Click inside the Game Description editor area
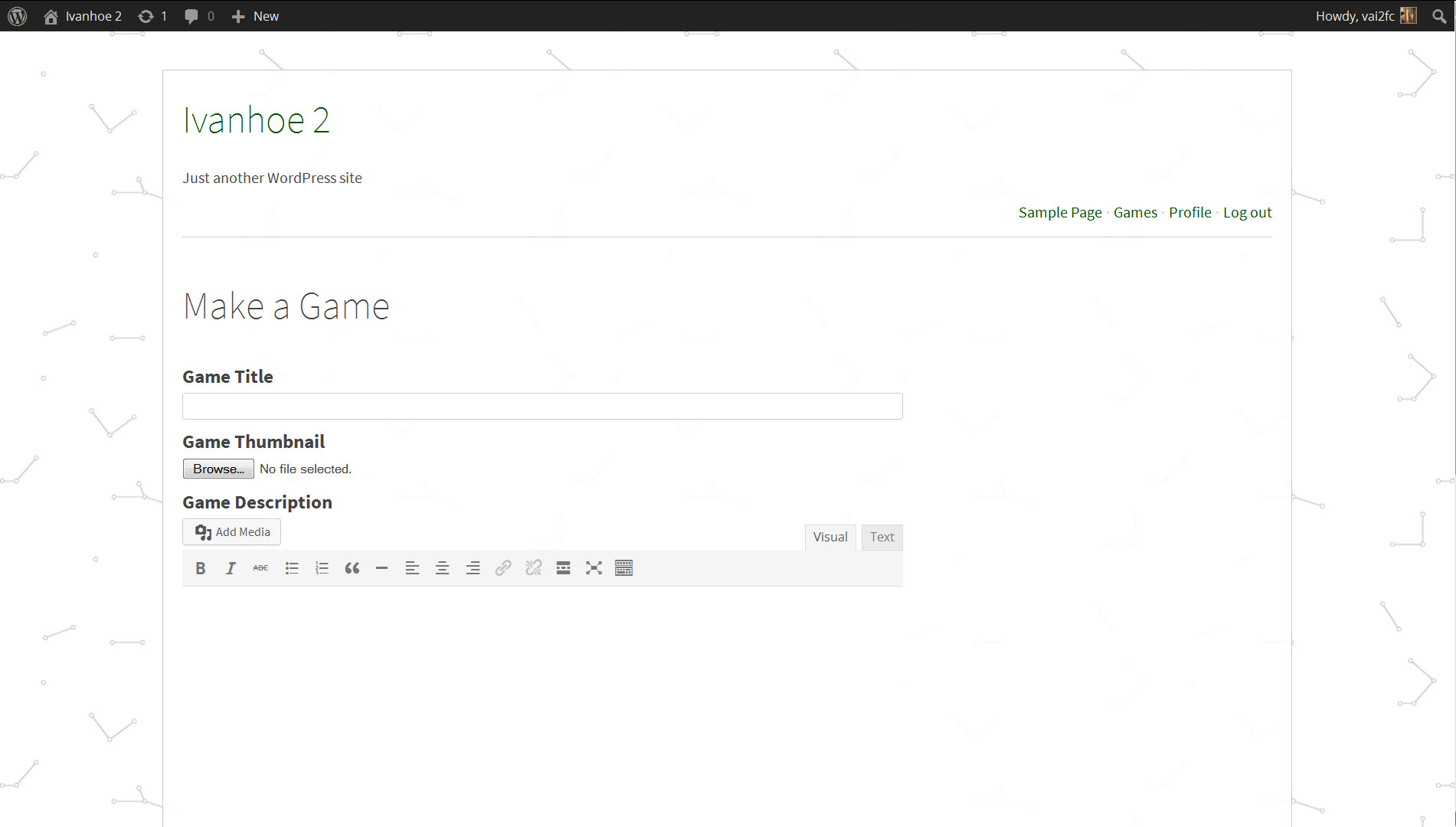Image resolution: width=1456 pixels, height=827 pixels. coord(542,704)
